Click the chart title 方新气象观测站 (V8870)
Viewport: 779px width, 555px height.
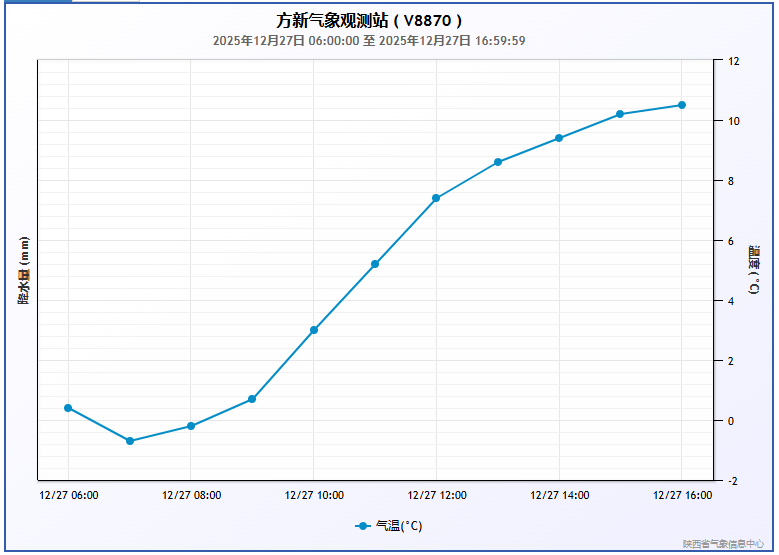(369, 20)
